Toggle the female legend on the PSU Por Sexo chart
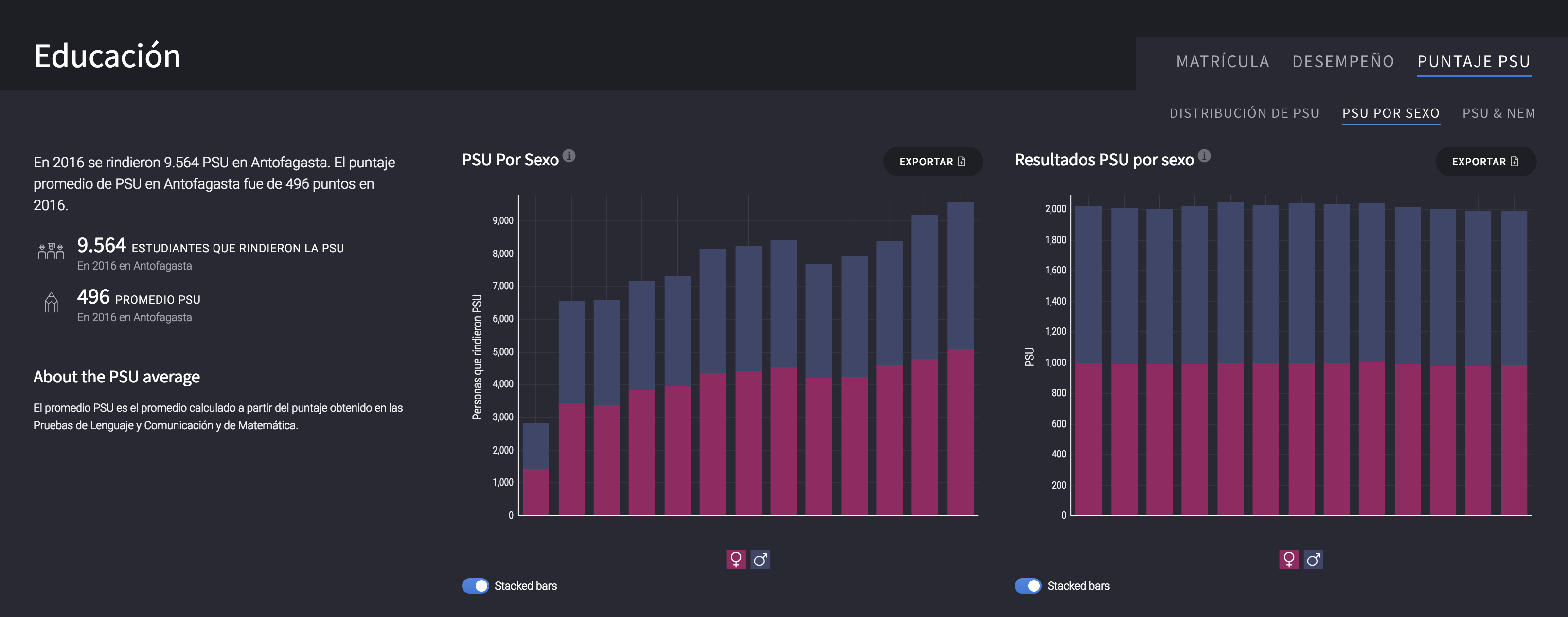 (736, 559)
